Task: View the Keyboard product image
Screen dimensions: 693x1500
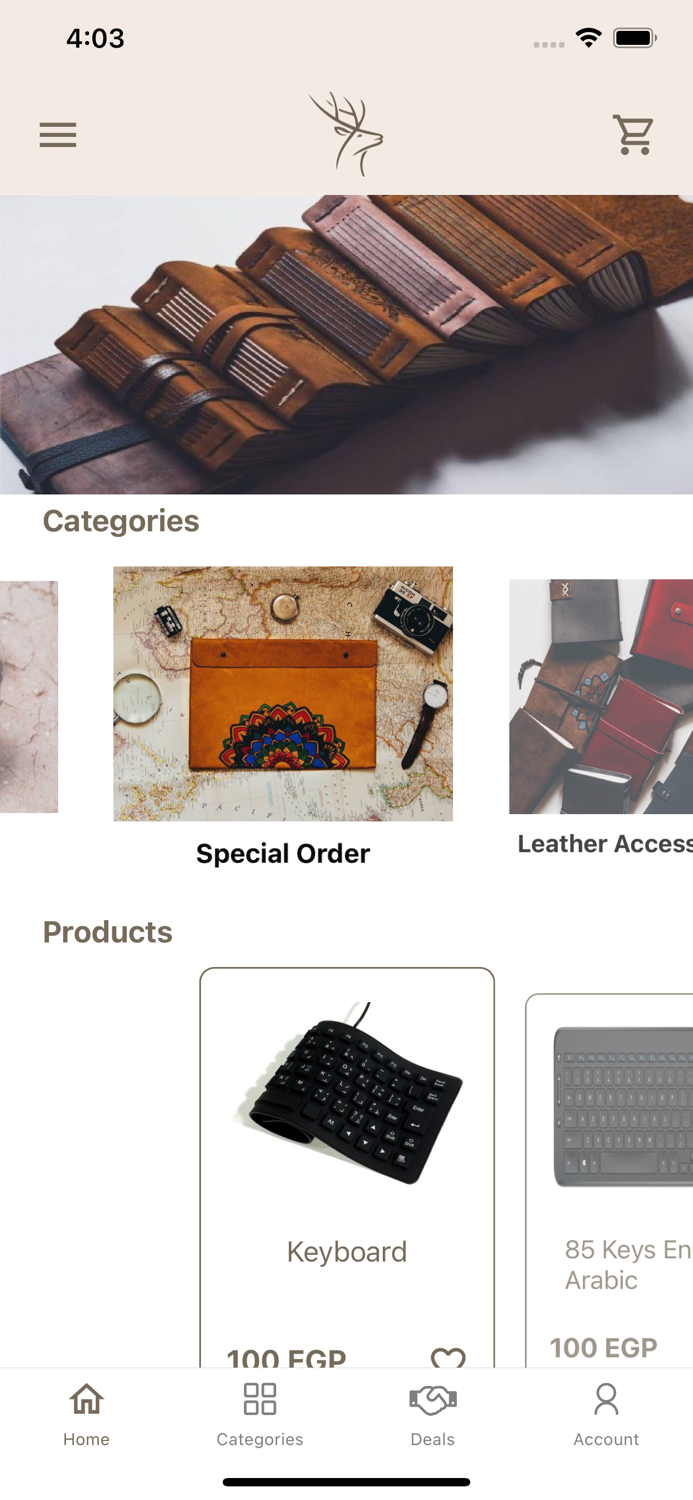Action: point(347,1094)
